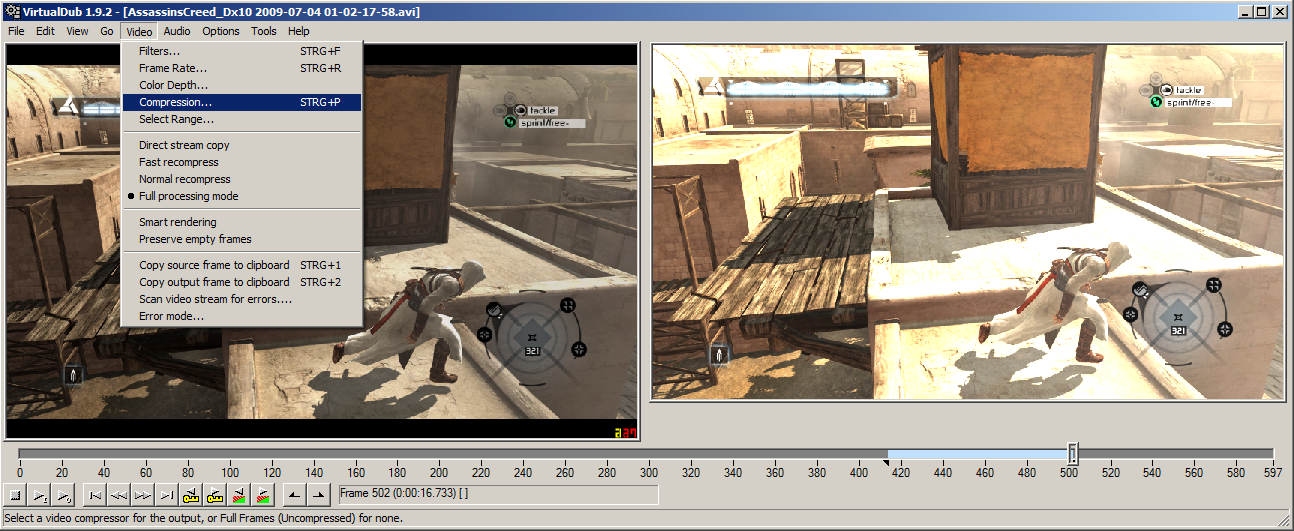The width and height of the screenshot is (1294, 531).
Task: Open the Go menu
Action: tap(107, 31)
